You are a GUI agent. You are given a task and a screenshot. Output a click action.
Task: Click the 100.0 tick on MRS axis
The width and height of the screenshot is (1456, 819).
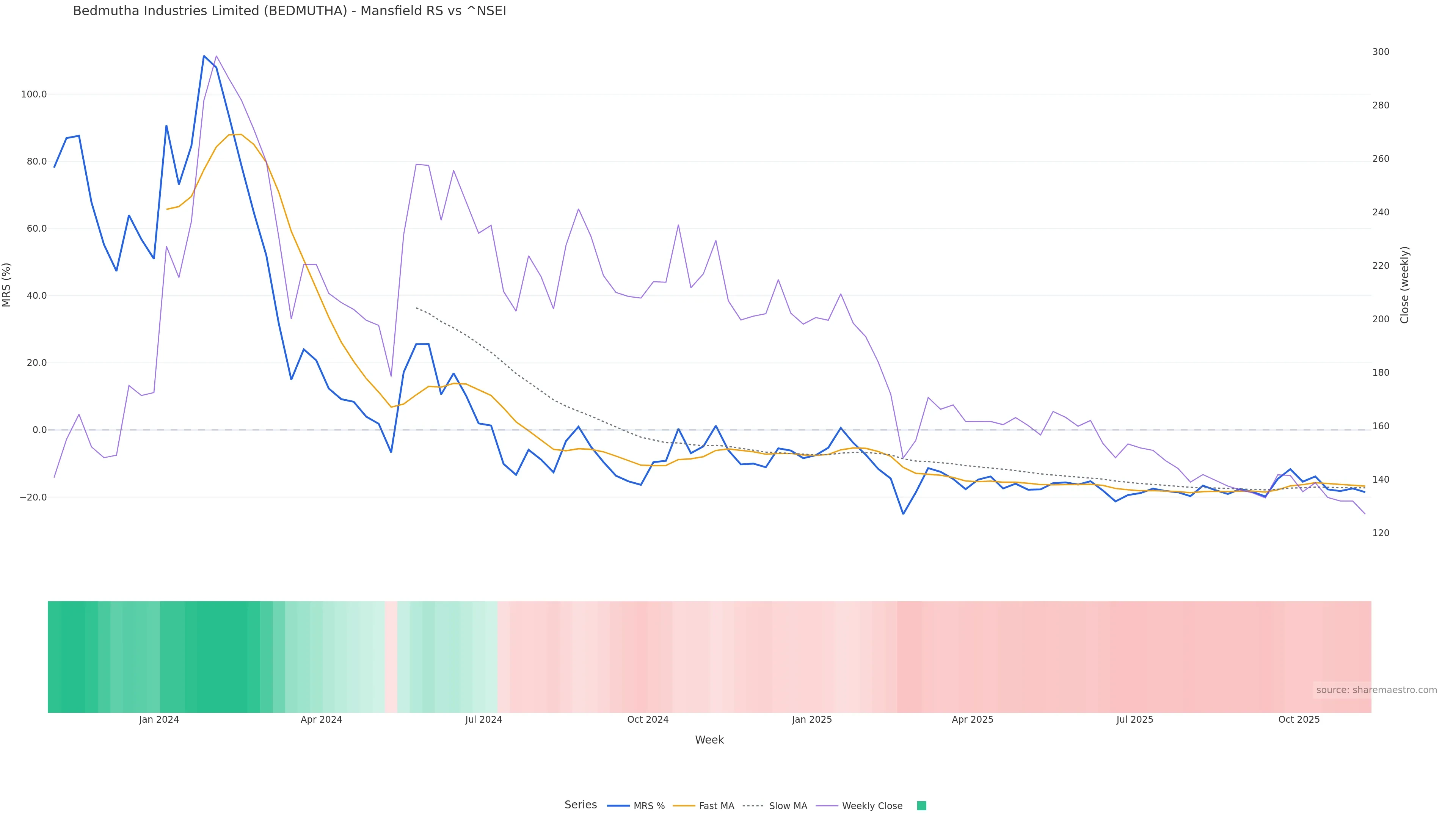(34, 94)
